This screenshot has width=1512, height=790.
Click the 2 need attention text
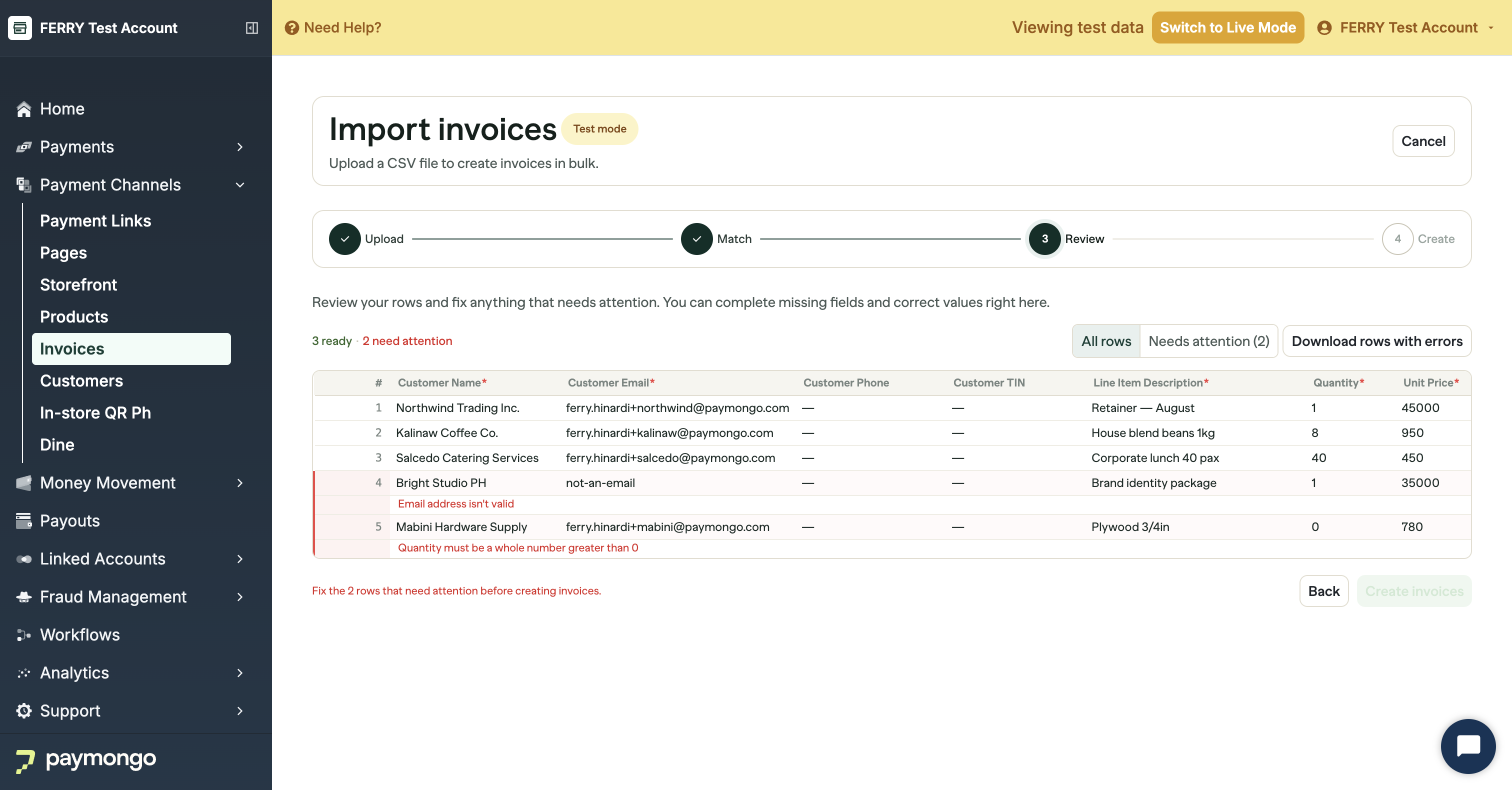click(x=407, y=341)
